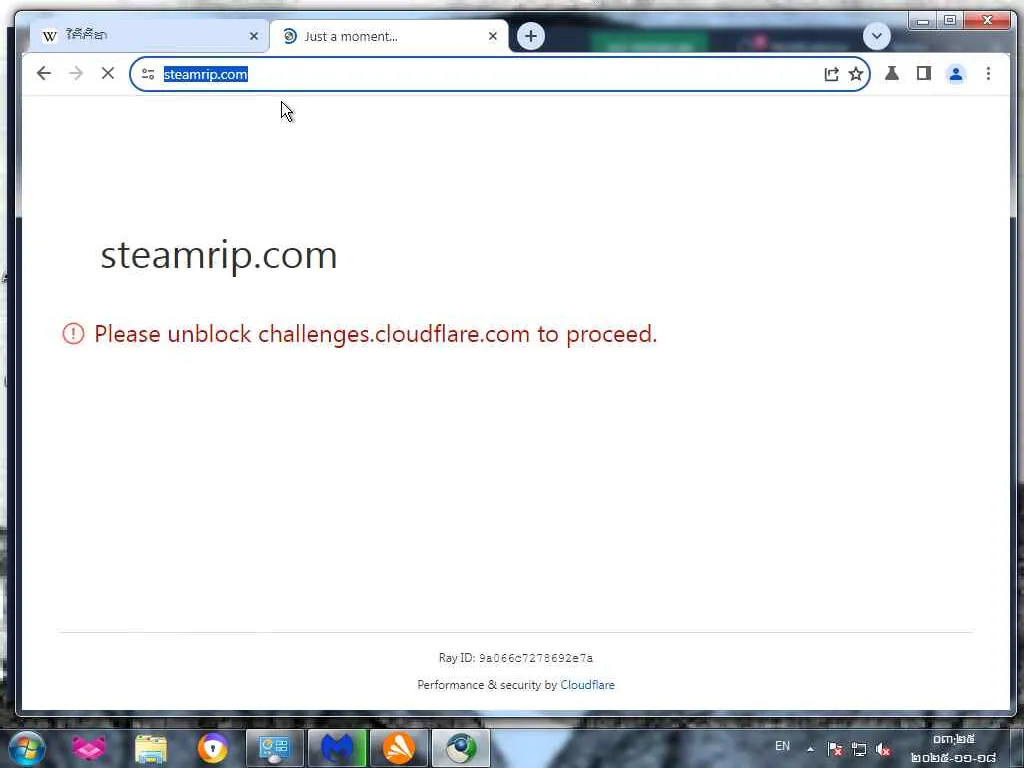Show hidden system tray icons
1024x768 pixels.
pos(810,749)
